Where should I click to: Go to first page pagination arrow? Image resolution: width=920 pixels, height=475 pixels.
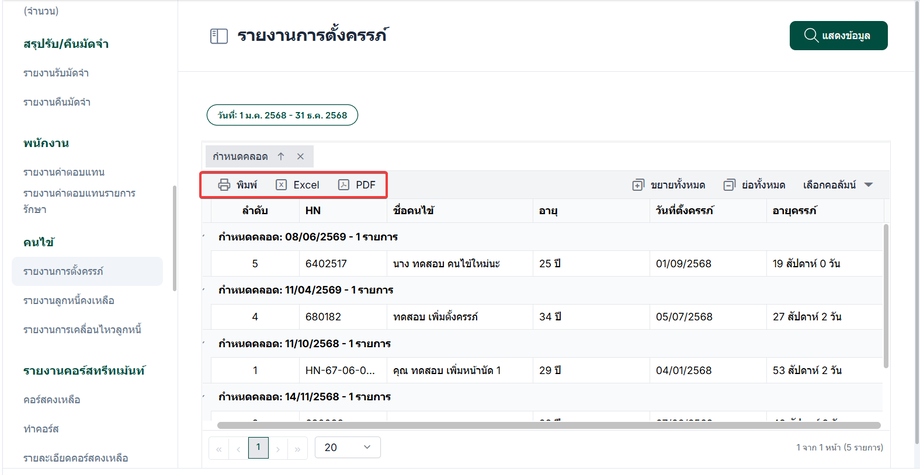(219, 449)
